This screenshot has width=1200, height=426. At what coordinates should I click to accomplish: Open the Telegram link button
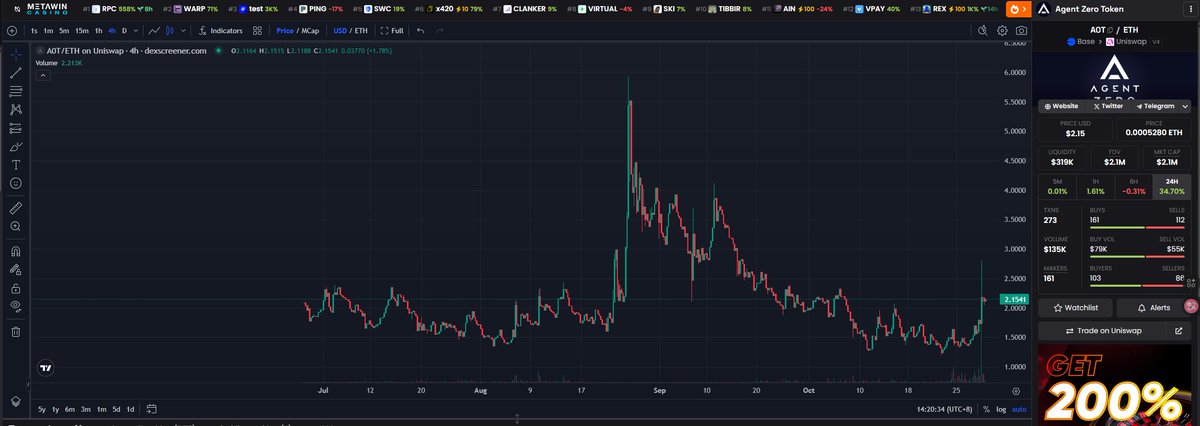[1155, 106]
